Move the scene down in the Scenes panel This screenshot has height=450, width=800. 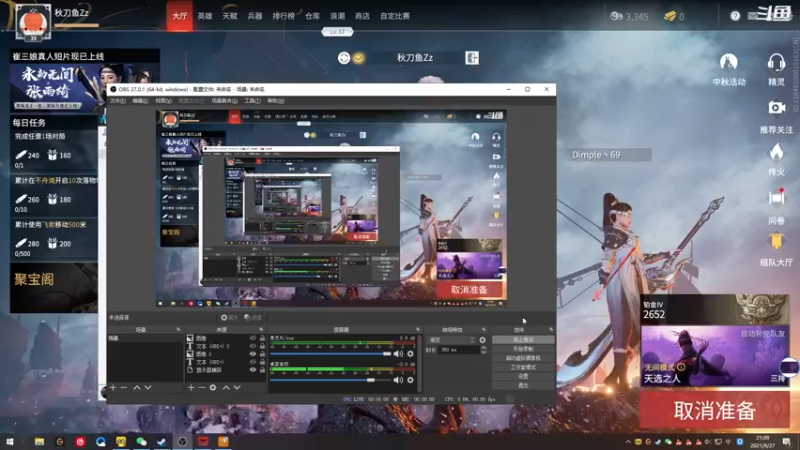(148, 388)
